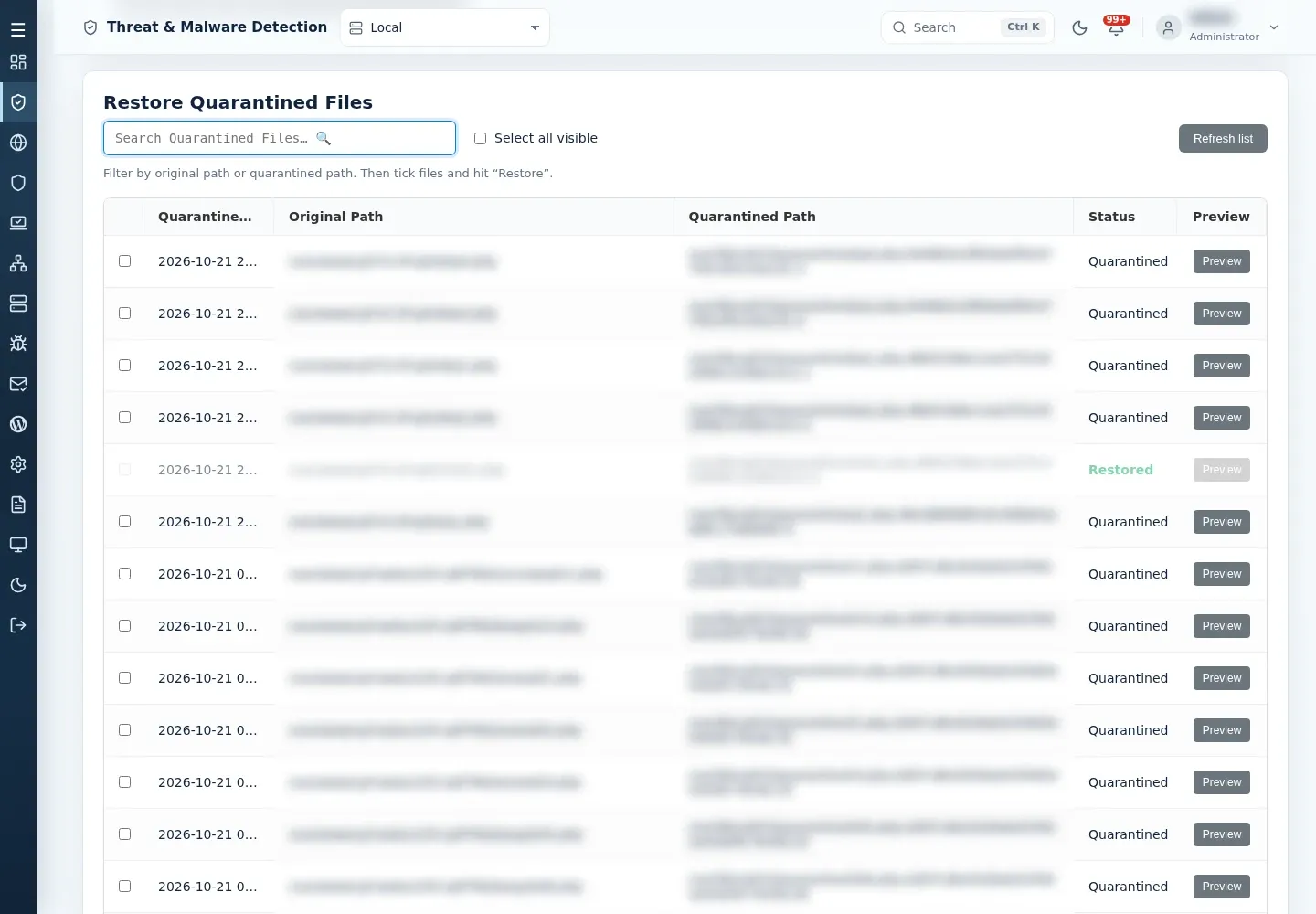Open the mail envelope sidebar icon
The image size is (1316, 914).
click(x=18, y=384)
